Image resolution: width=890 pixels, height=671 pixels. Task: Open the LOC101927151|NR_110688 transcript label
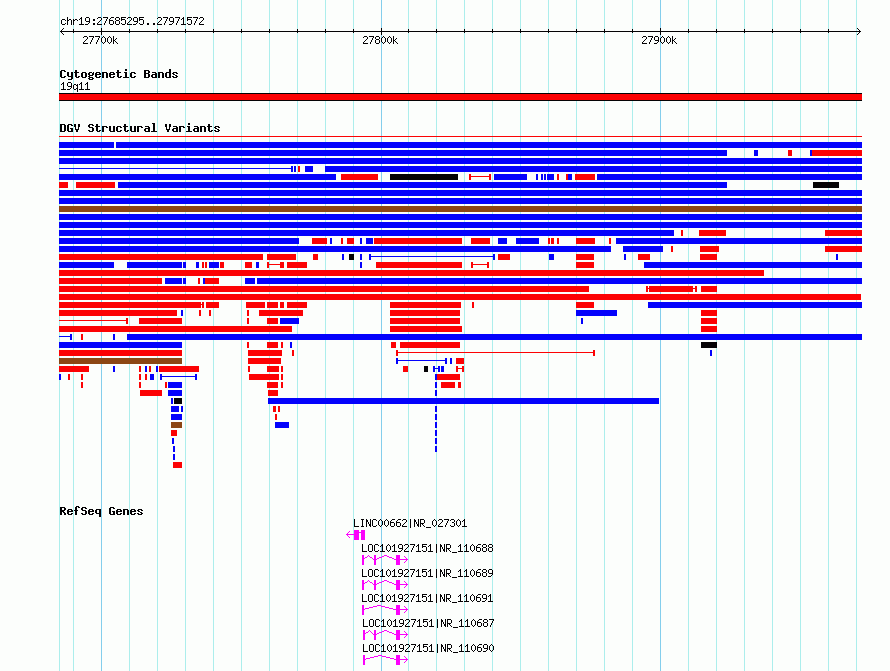click(427, 548)
